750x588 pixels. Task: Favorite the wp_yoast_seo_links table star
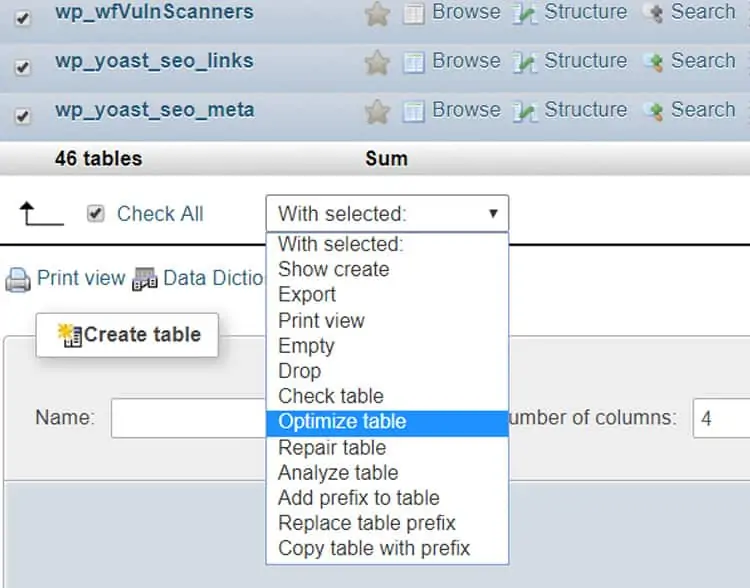(x=377, y=63)
